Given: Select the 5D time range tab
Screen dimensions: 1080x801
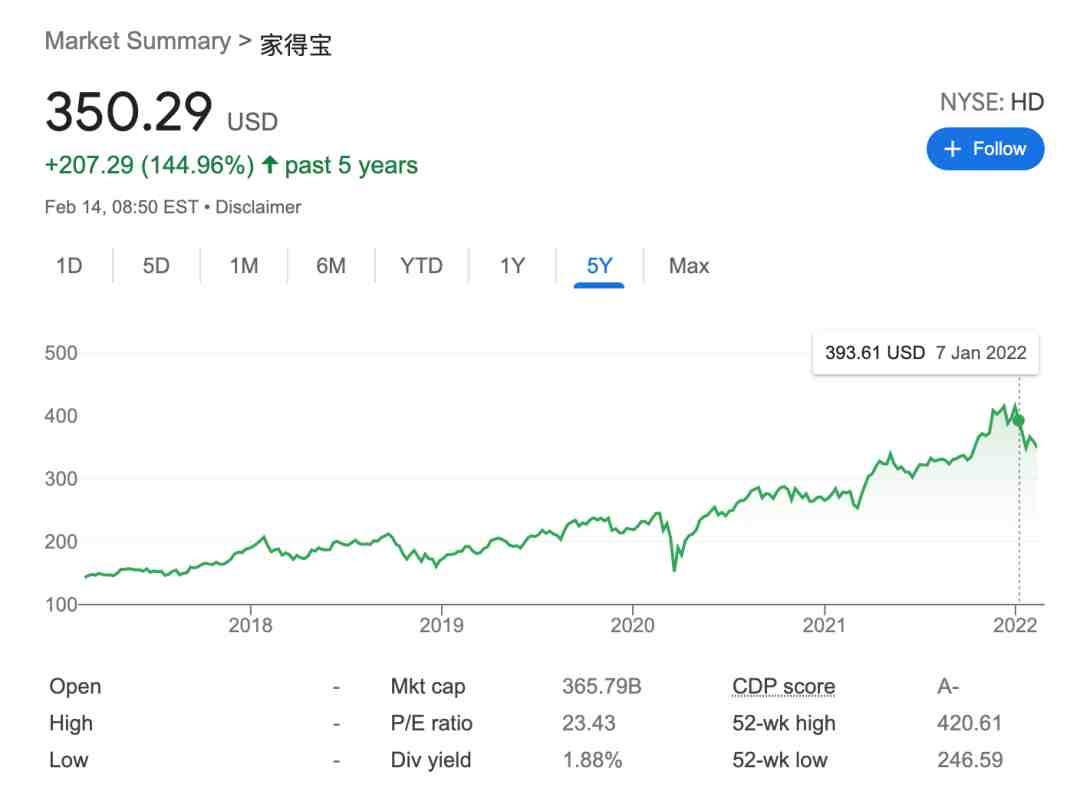Looking at the screenshot, I should pyautogui.click(x=156, y=266).
